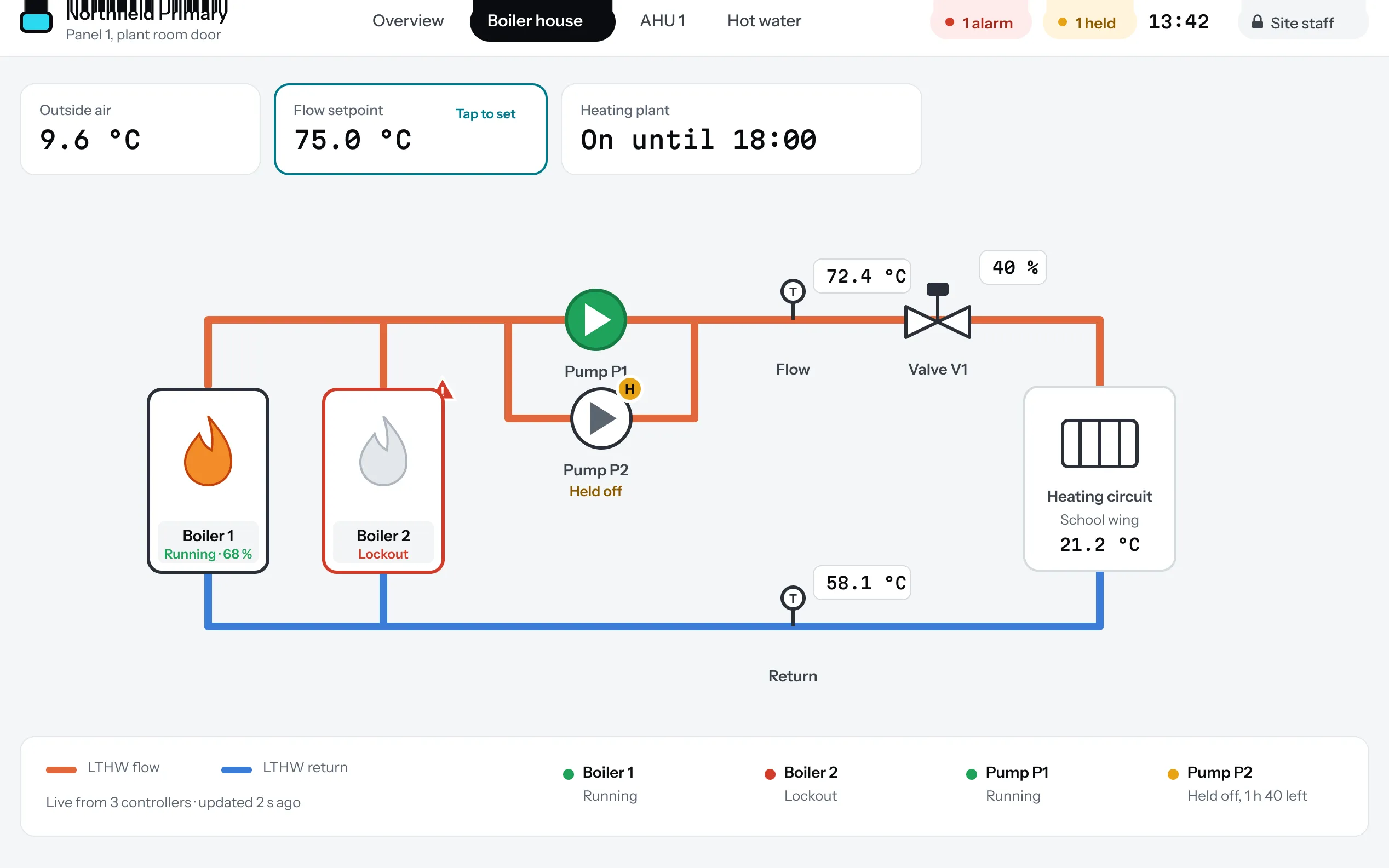
Task: Open the 1 held indicator
Action: click(1089, 22)
